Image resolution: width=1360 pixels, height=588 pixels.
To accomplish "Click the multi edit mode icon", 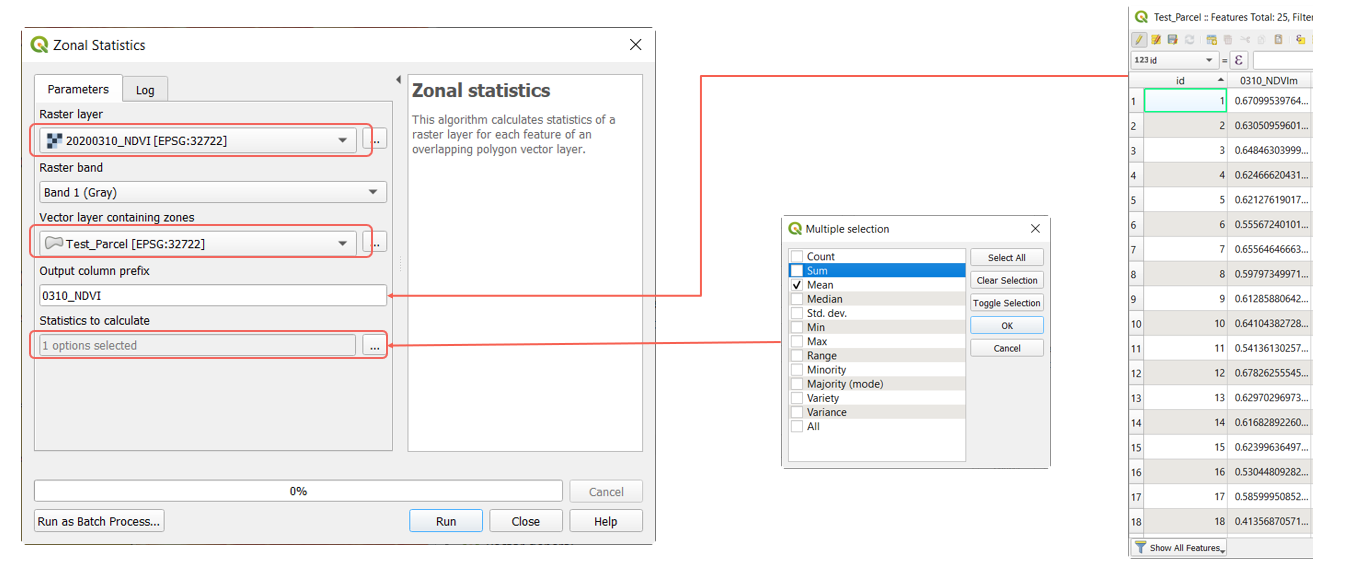I will pyautogui.click(x=1156, y=40).
